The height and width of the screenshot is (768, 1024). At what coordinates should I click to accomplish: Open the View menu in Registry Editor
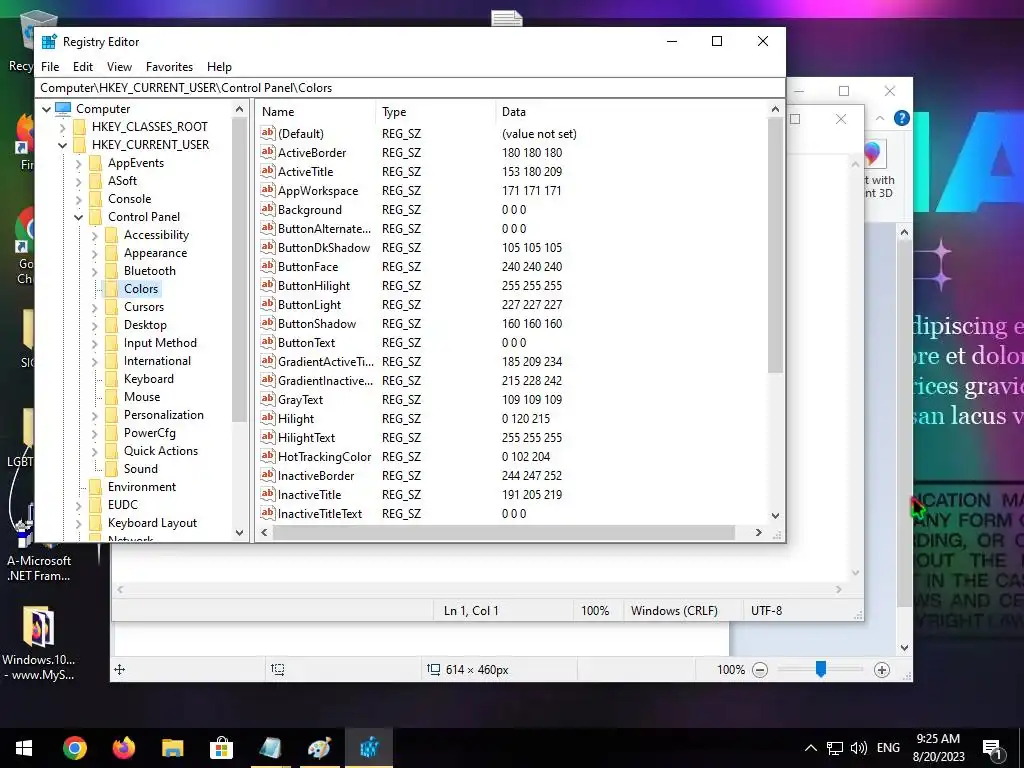pyautogui.click(x=119, y=67)
